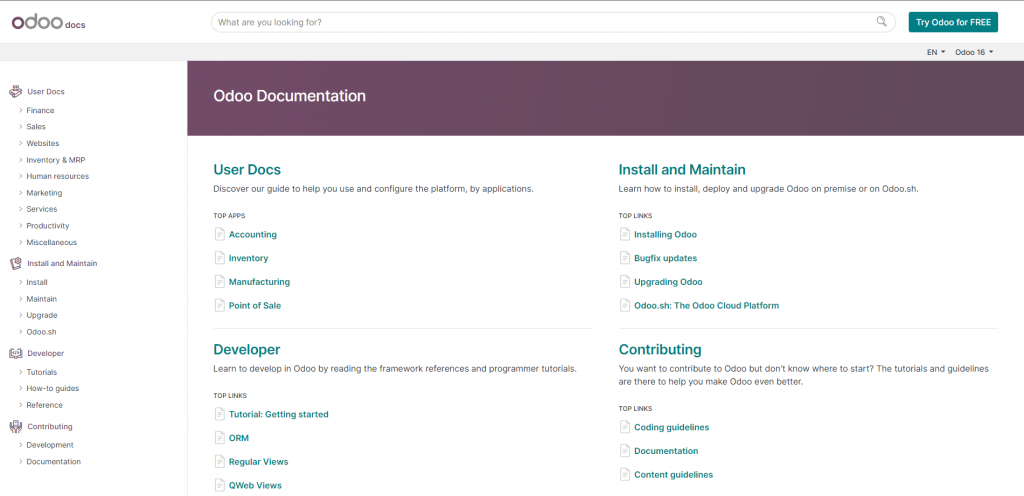Viewport: 1024px width, 496px height.
Task: Open the Developer section heading
Action: pyautogui.click(x=247, y=349)
